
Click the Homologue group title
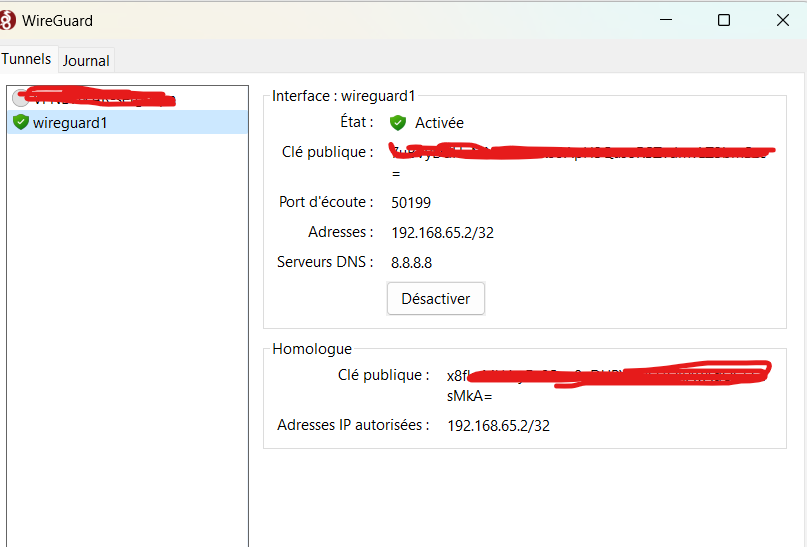[x=312, y=349]
